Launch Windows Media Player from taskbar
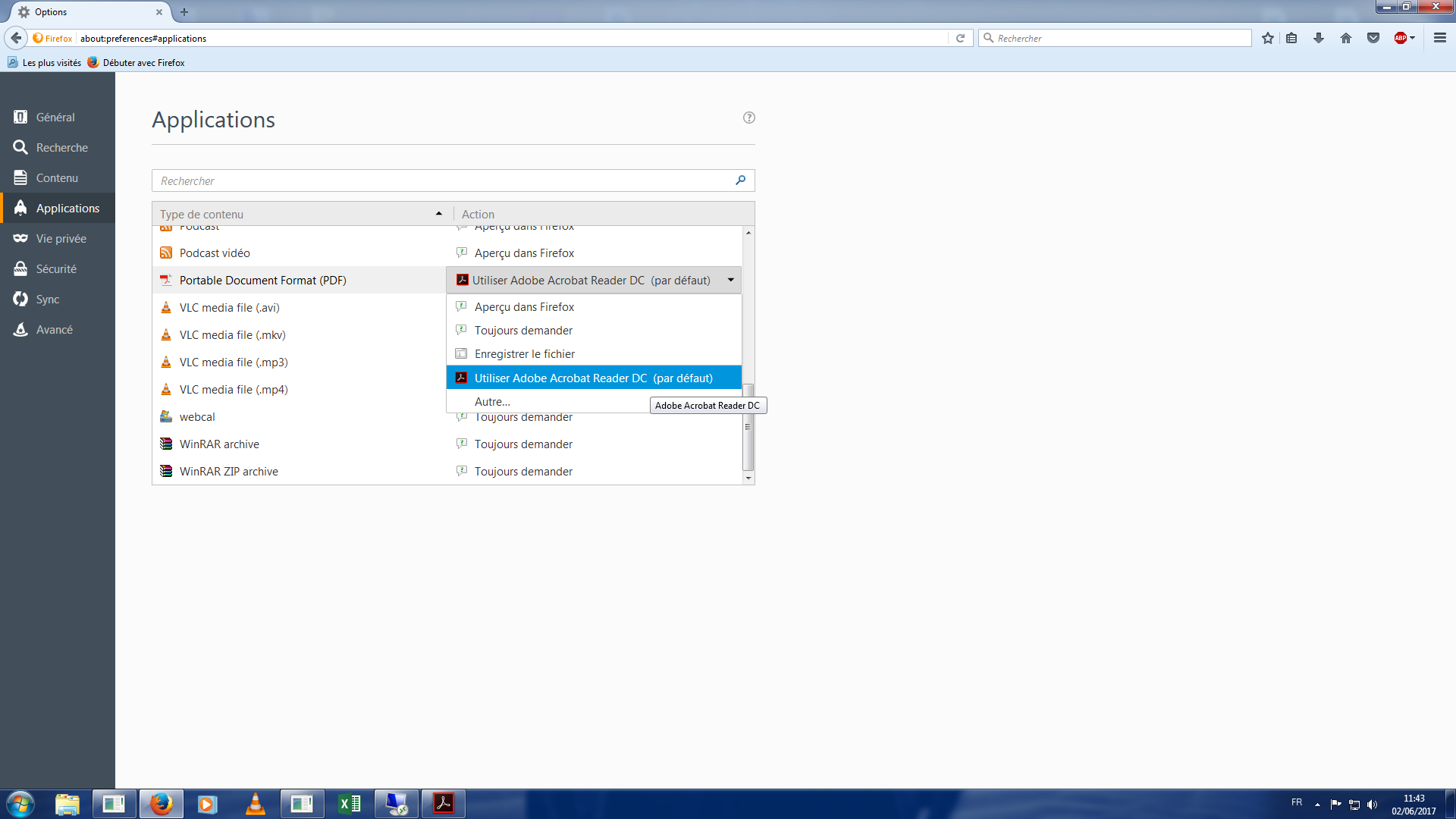Image resolution: width=1456 pixels, height=819 pixels. (207, 804)
